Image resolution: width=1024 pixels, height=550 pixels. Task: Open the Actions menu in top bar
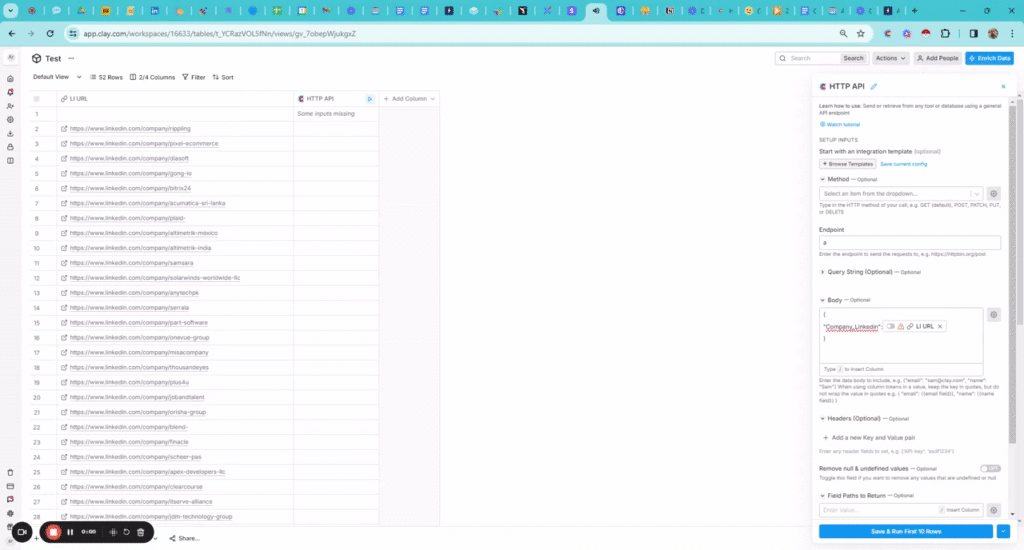pos(890,59)
